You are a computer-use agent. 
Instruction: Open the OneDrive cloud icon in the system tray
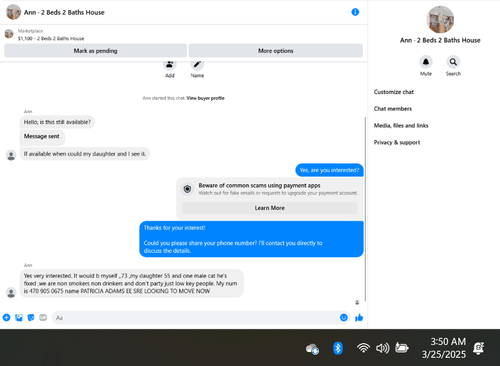coord(312,349)
